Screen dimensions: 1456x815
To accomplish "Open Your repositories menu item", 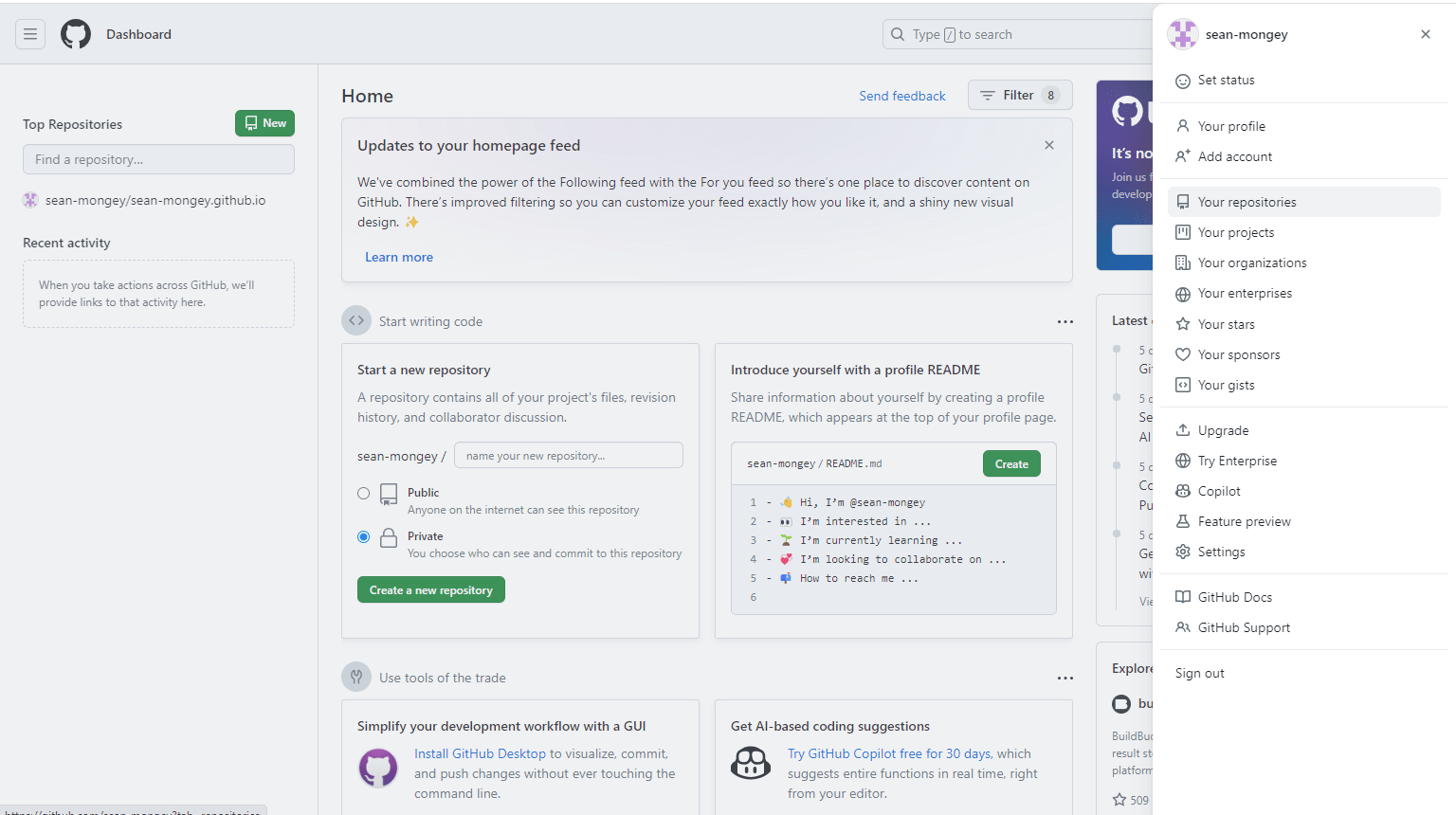I will [1304, 202].
